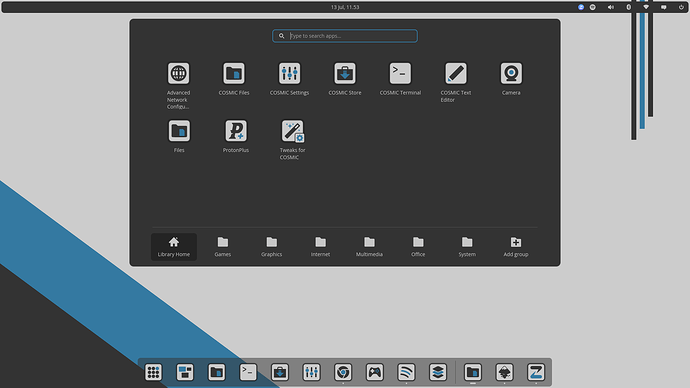Launch the terminal from the dock
This screenshot has height=388, width=690.
[248, 372]
